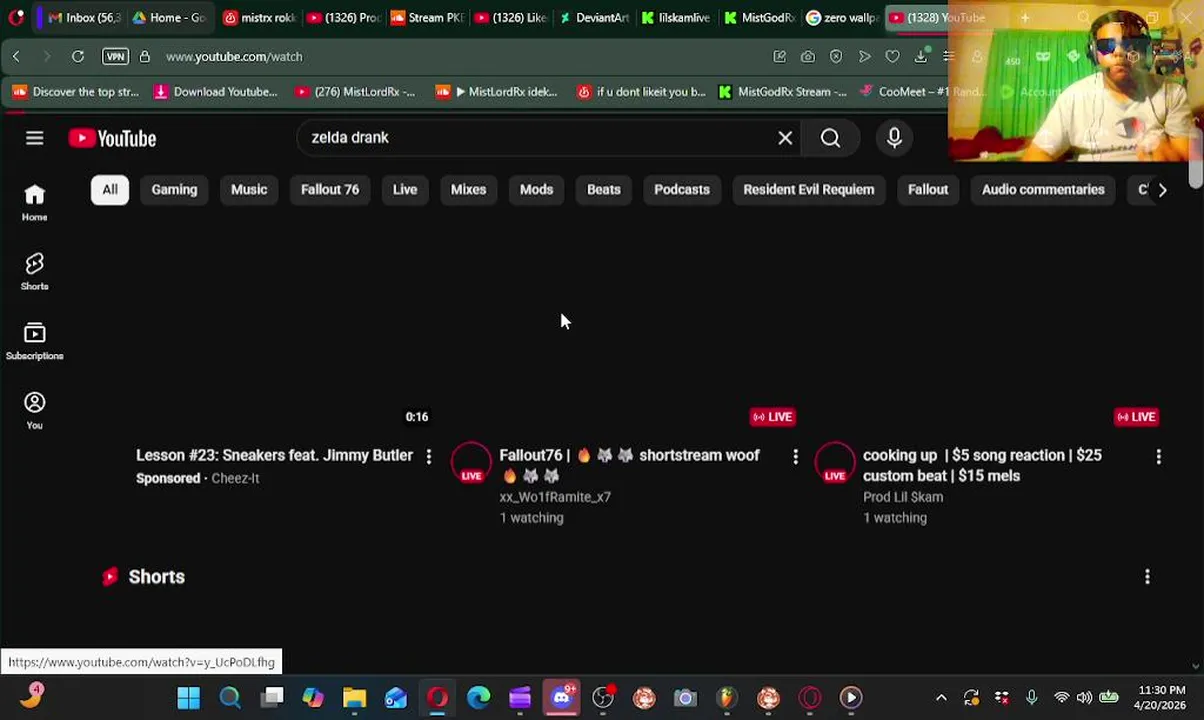
Task: Select the Resident Evil Requiem chip
Action: (809, 190)
